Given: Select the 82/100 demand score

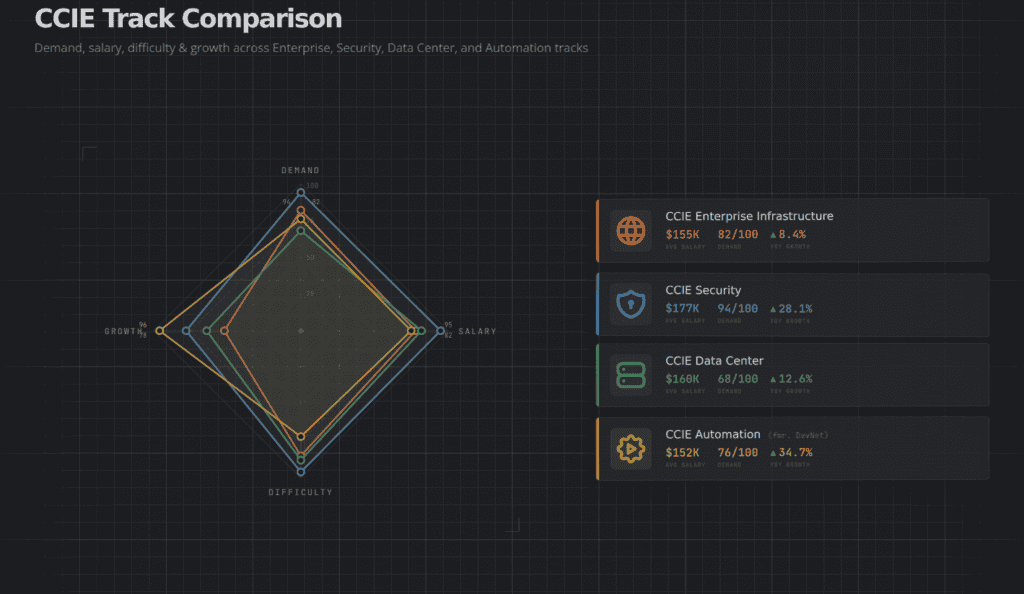Looking at the screenshot, I should (x=738, y=234).
